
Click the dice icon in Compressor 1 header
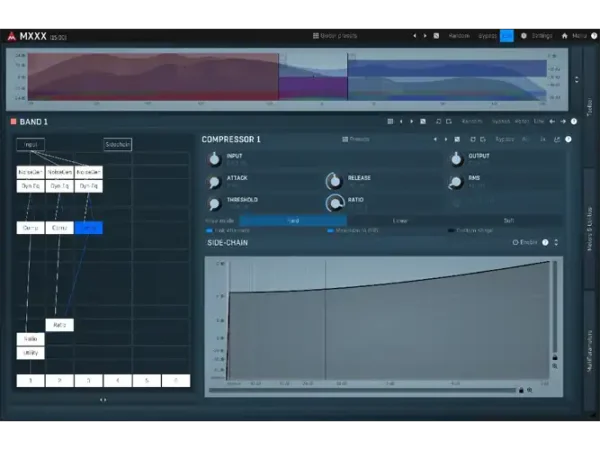(x=457, y=139)
